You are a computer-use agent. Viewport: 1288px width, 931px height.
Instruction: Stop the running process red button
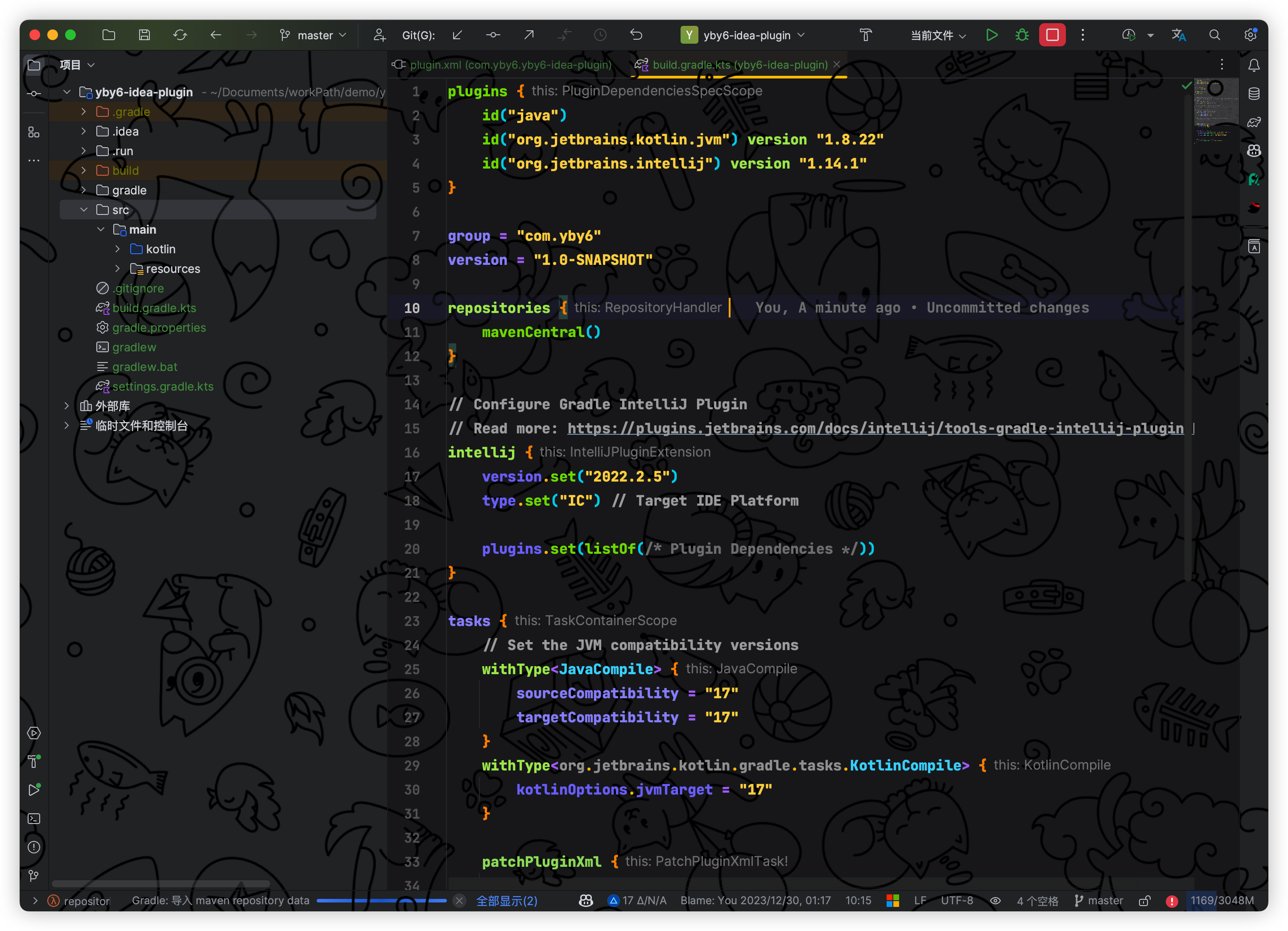1053,35
